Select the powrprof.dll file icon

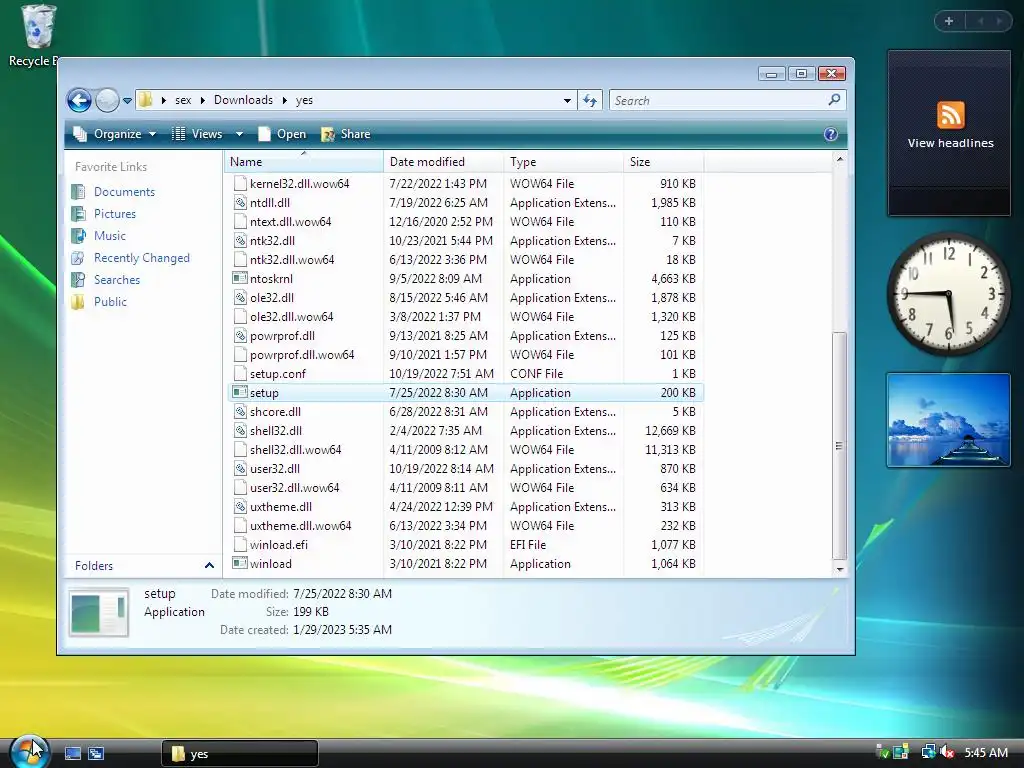click(240, 336)
